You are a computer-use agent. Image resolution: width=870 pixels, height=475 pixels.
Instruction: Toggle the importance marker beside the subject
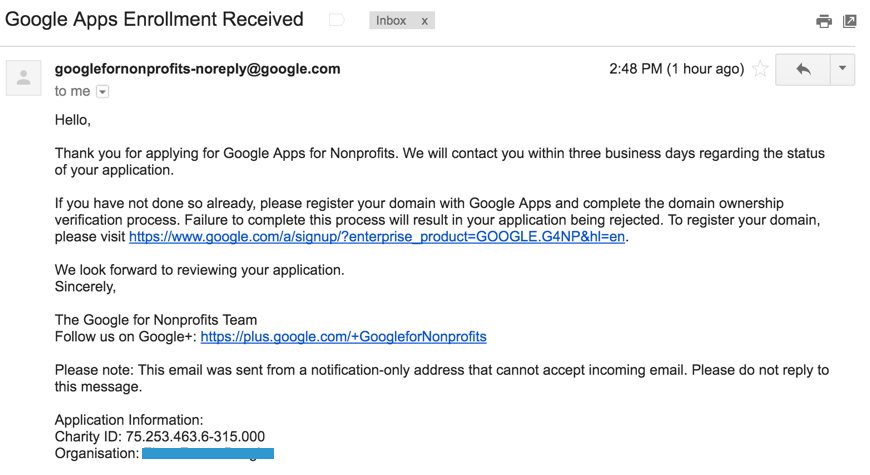point(336,21)
